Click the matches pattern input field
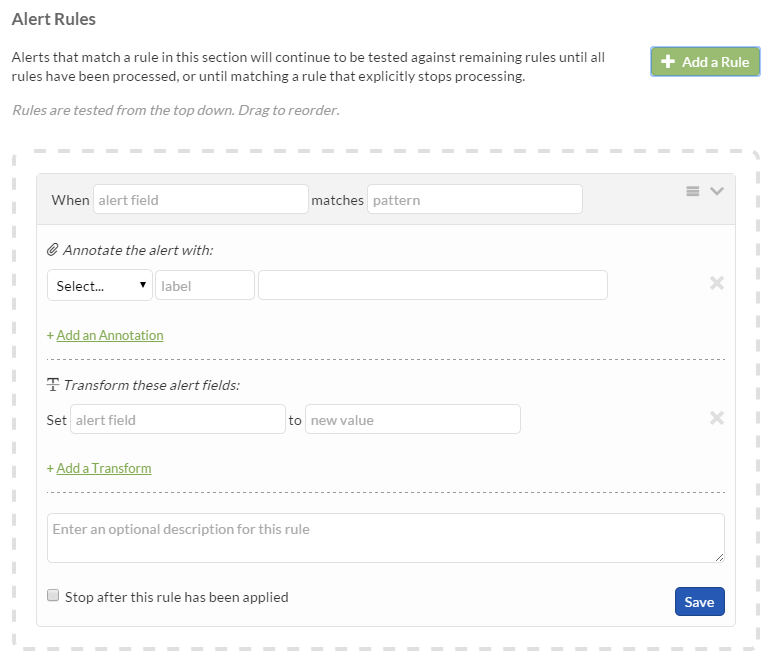Viewport: 781px width, 665px height. [474, 200]
